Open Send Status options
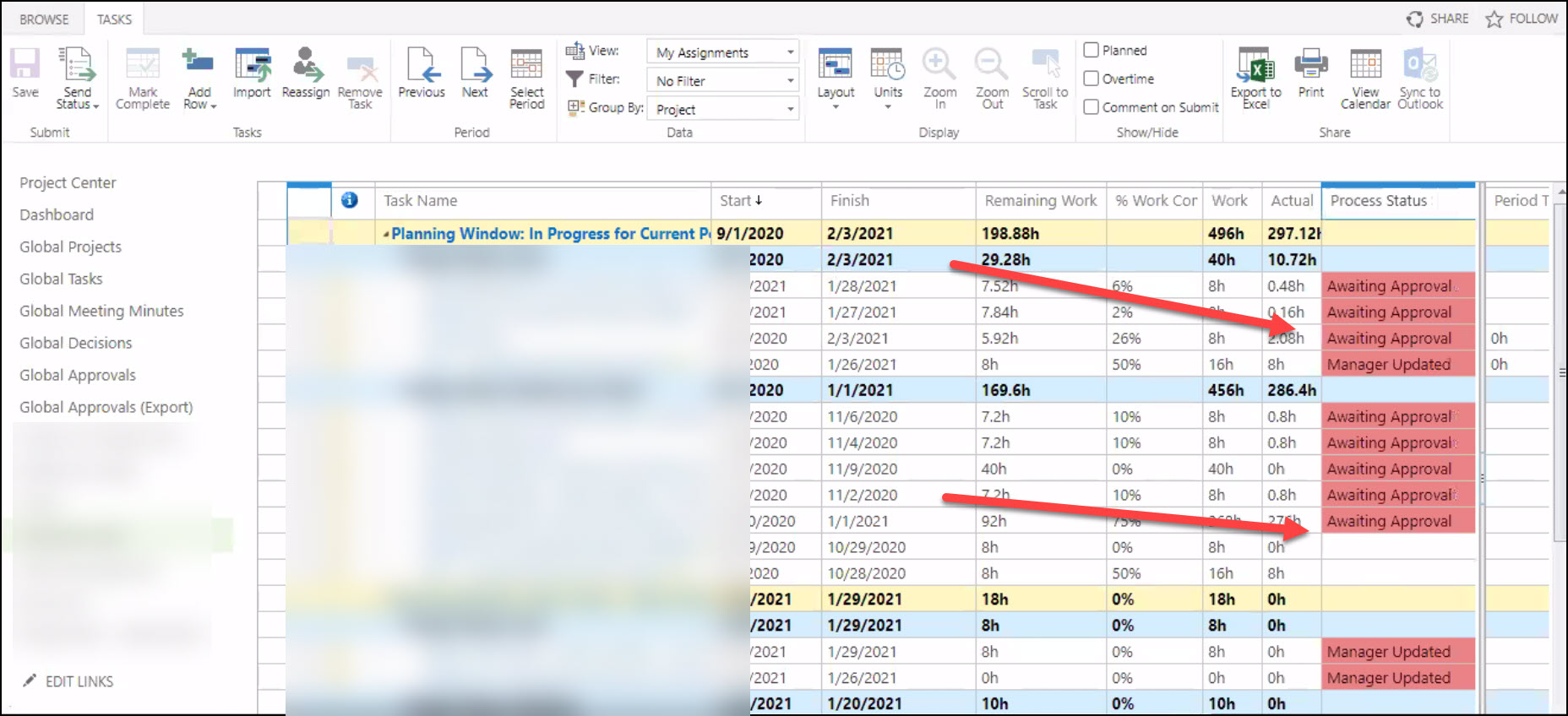The height and width of the screenshot is (716, 1568). [x=77, y=78]
